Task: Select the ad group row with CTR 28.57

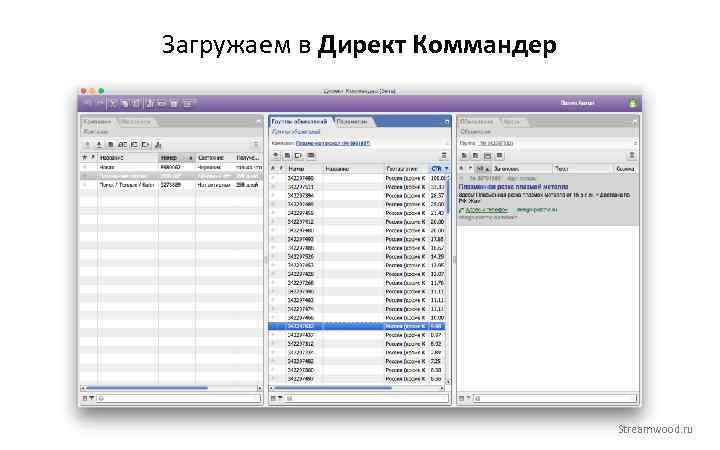Action: (357, 195)
